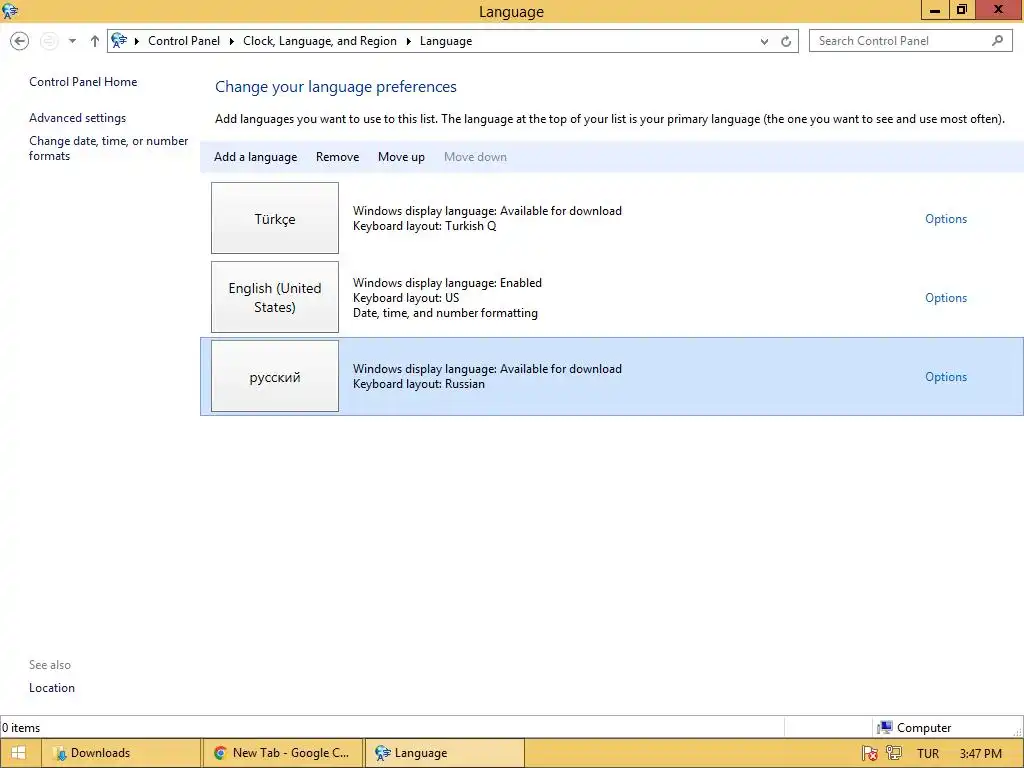The image size is (1024, 768).
Task: Open recent locations dropdown arrow
Action: 72,41
